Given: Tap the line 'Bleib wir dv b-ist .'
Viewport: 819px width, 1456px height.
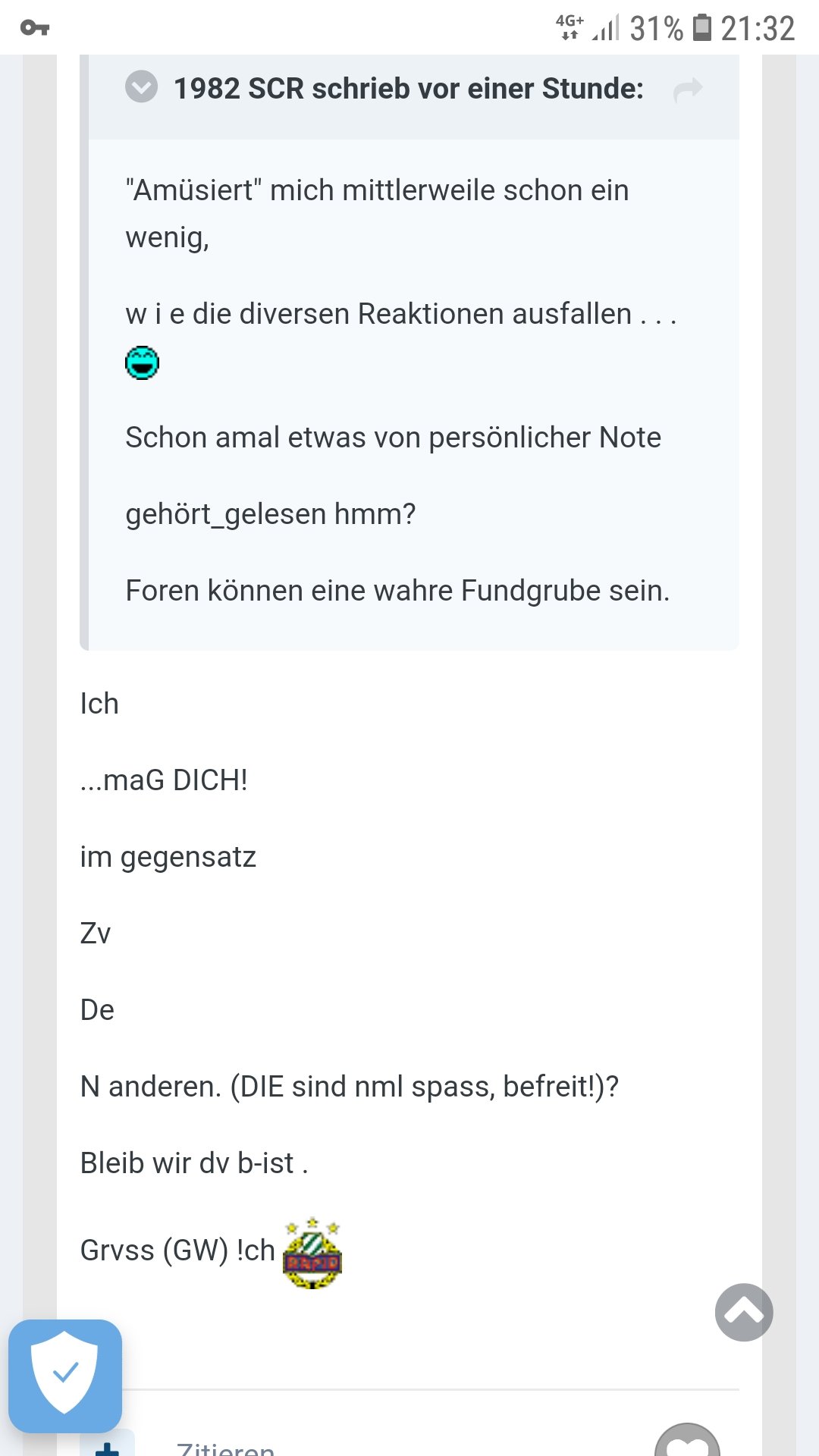Looking at the screenshot, I should (x=194, y=1163).
